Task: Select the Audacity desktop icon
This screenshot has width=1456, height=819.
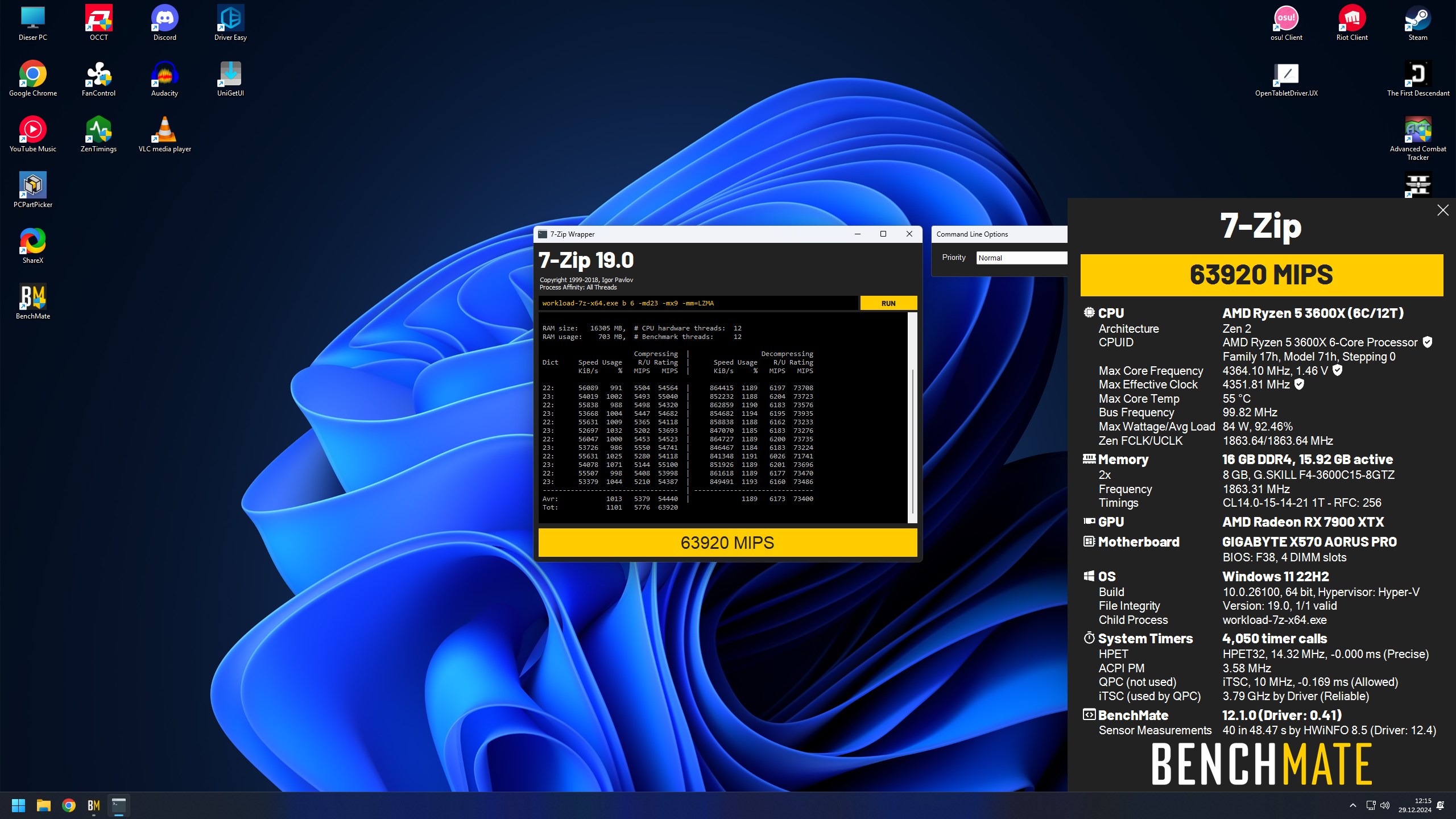Action: pyautogui.click(x=164, y=79)
